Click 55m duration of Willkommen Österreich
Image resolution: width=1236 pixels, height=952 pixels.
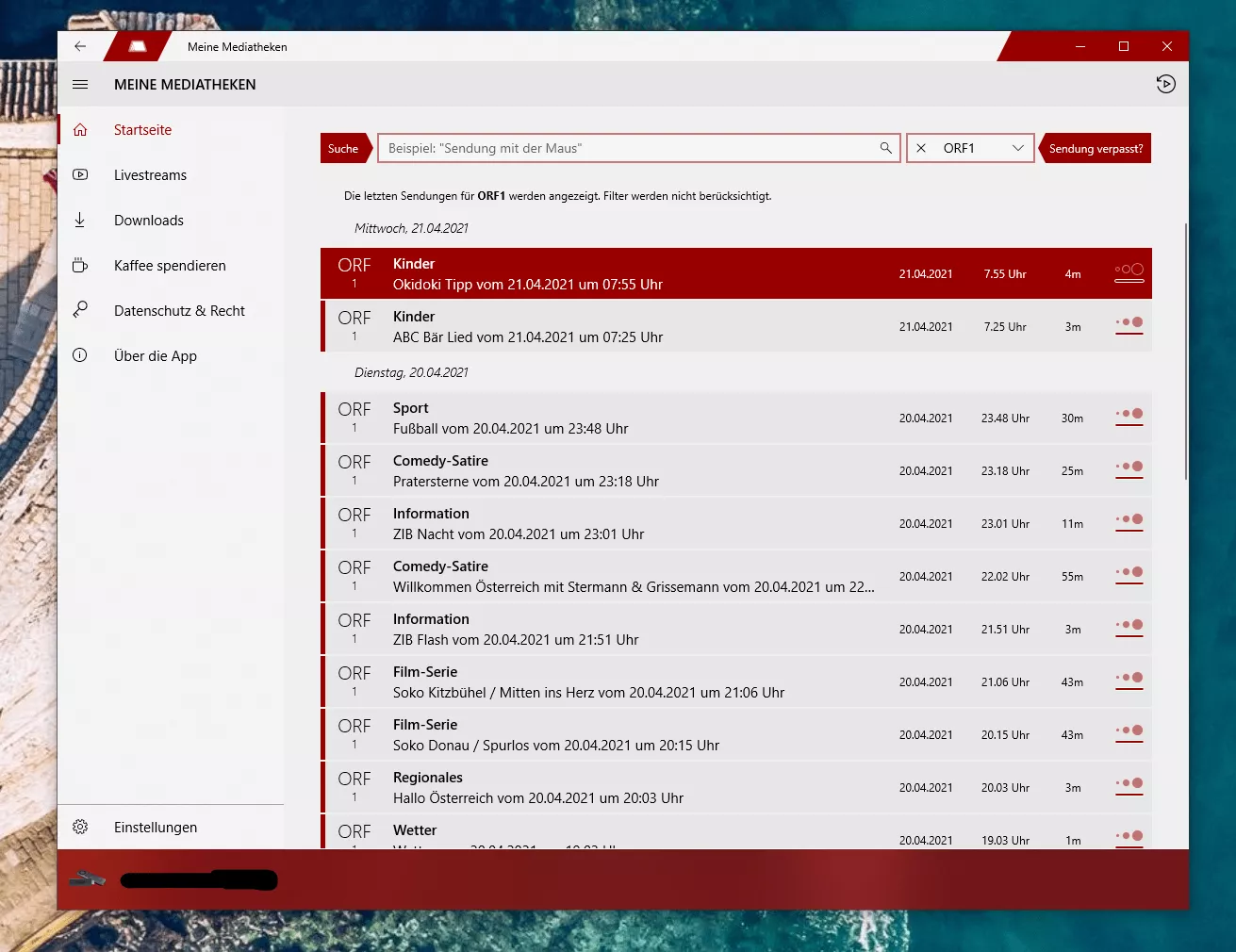(x=1072, y=577)
